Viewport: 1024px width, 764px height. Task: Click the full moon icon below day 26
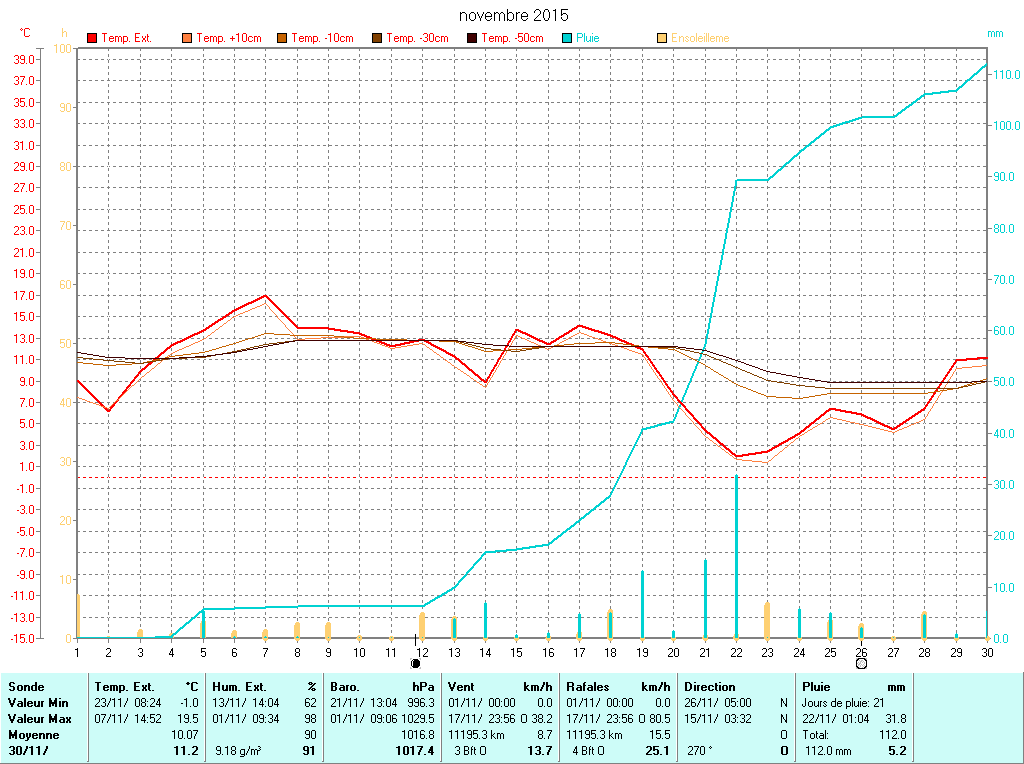click(861, 663)
